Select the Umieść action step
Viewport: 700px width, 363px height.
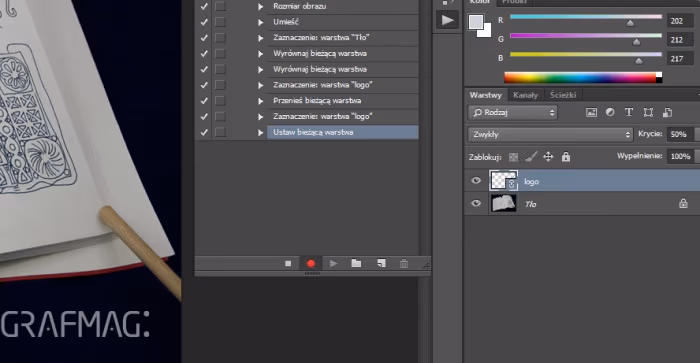click(342, 22)
